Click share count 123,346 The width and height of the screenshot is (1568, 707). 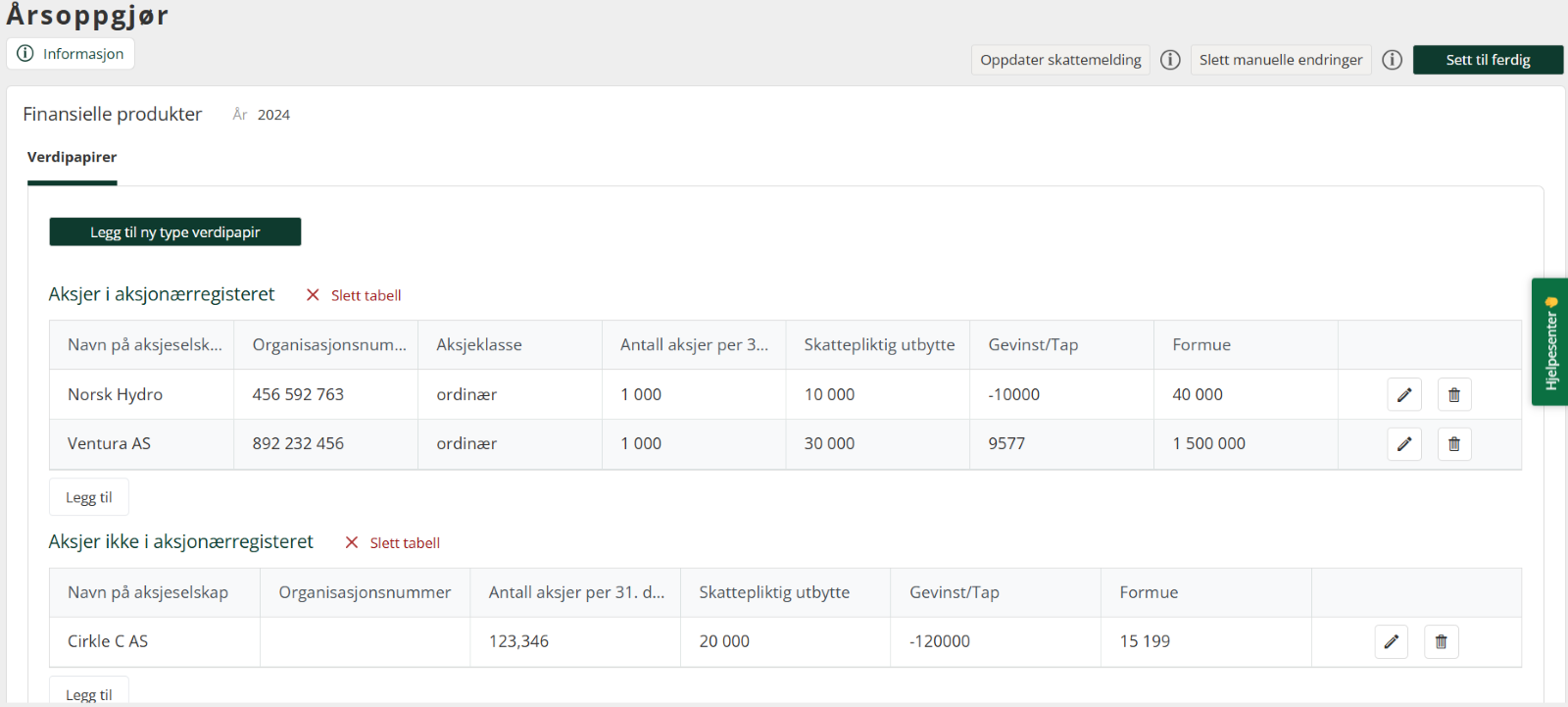pos(518,641)
